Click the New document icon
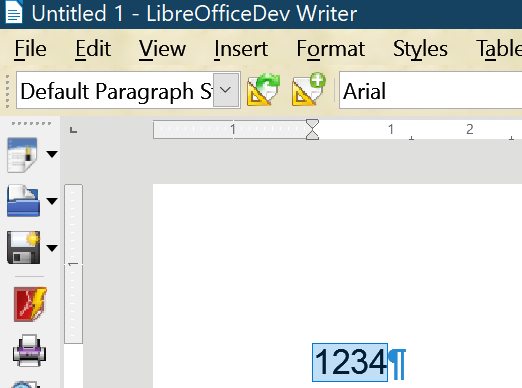The image size is (522, 388). coord(22,155)
